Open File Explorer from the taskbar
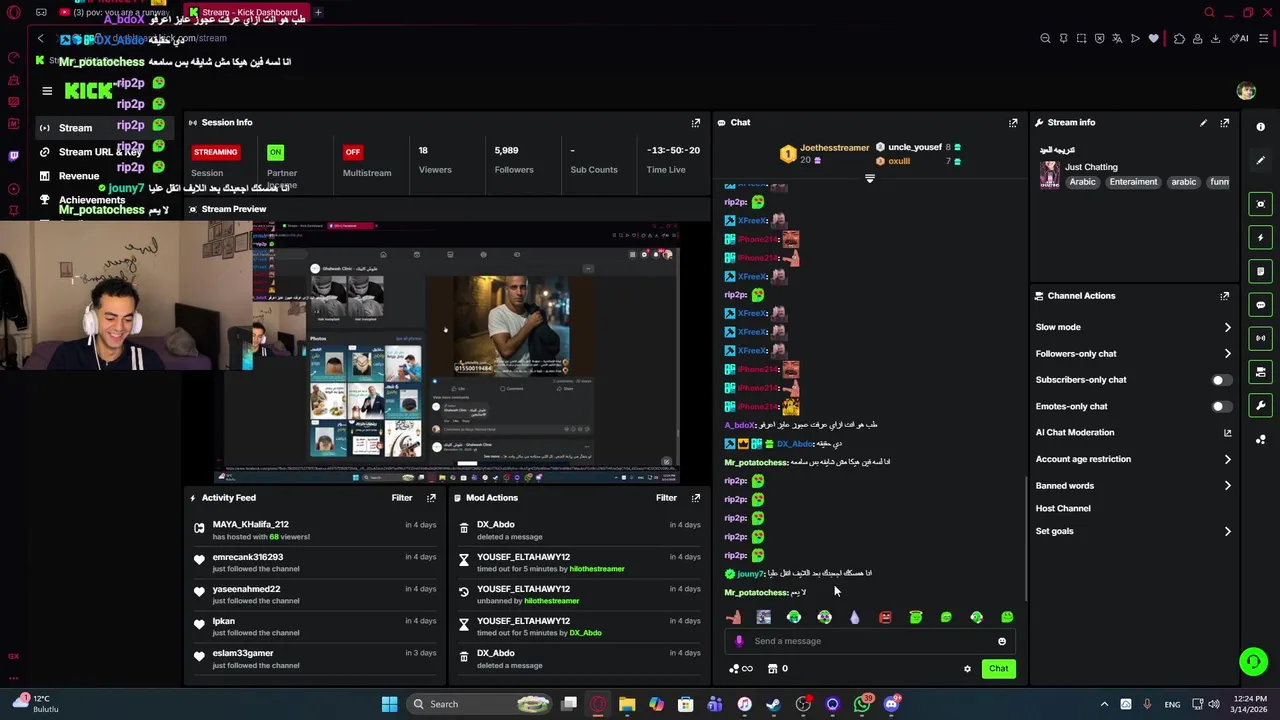Image resolution: width=1280 pixels, height=720 pixels. pos(627,705)
